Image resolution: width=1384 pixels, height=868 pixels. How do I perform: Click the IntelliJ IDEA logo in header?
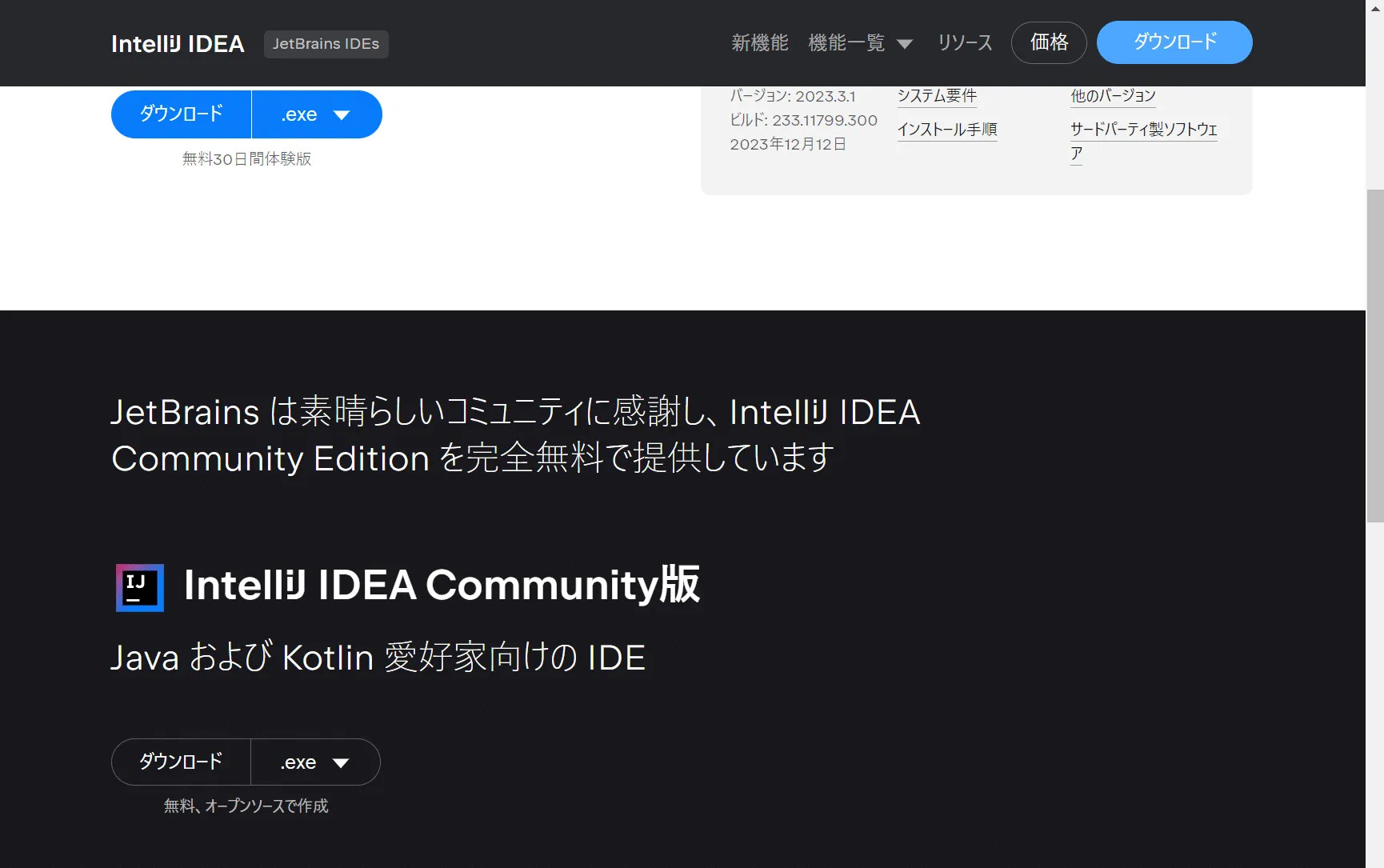[178, 44]
